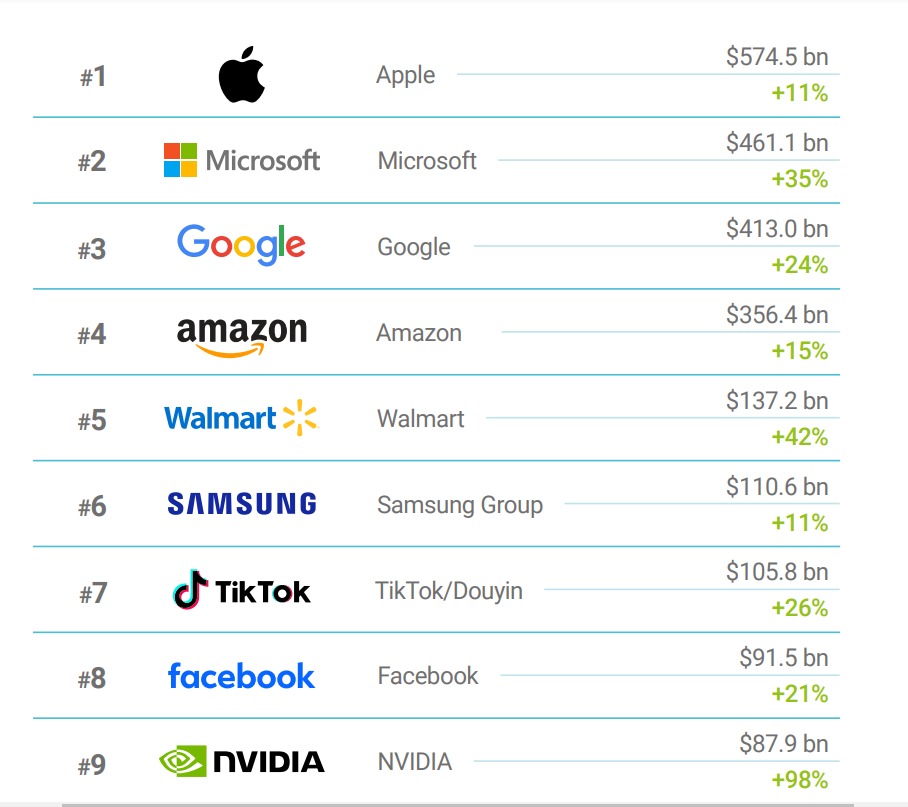This screenshot has width=908, height=807.
Task: Click Walmart's +42% growth figure
Action: click(x=799, y=437)
